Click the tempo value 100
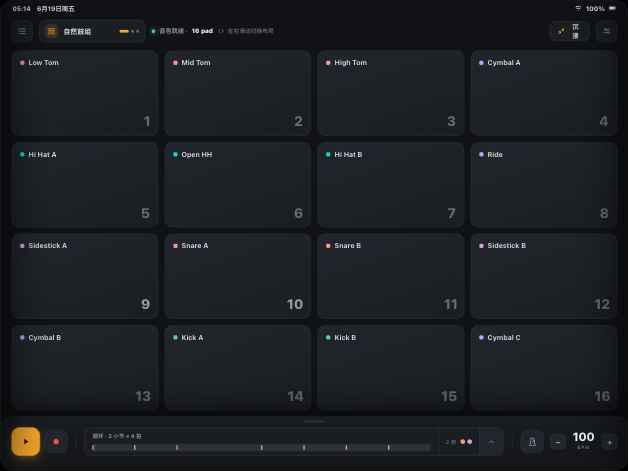 pyautogui.click(x=584, y=437)
